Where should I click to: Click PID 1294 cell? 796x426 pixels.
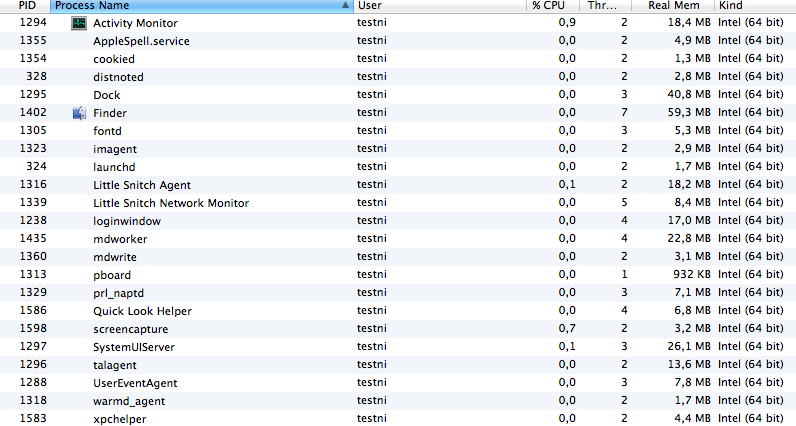[32, 22]
